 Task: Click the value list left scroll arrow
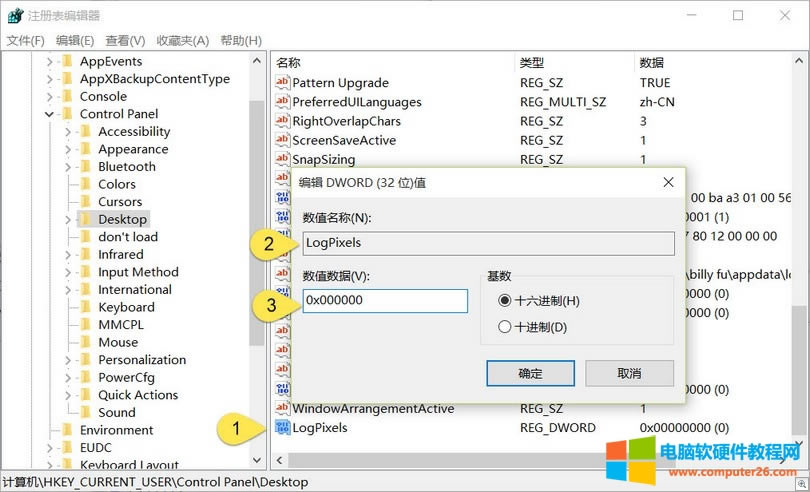(x=279, y=460)
